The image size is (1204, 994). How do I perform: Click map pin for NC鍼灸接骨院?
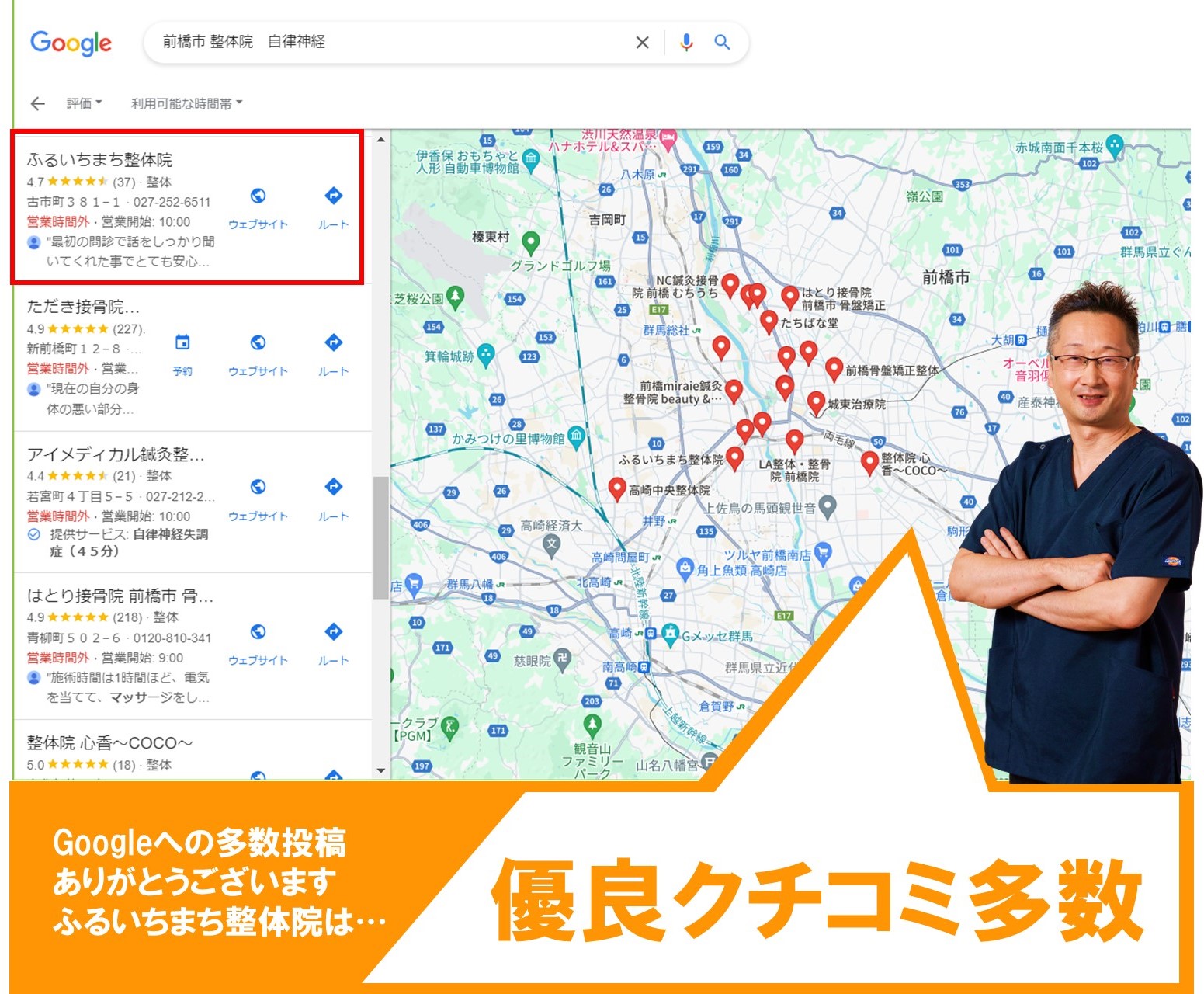click(730, 284)
